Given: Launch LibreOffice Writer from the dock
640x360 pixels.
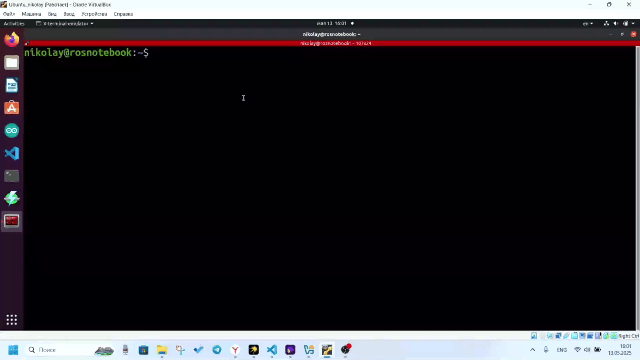Looking at the screenshot, I should click(x=11, y=85).
